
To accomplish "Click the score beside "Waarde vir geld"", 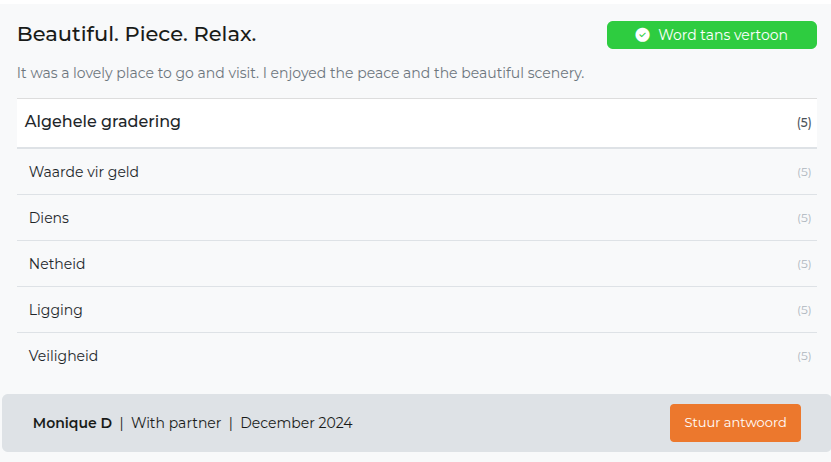I will pos(804,172).
